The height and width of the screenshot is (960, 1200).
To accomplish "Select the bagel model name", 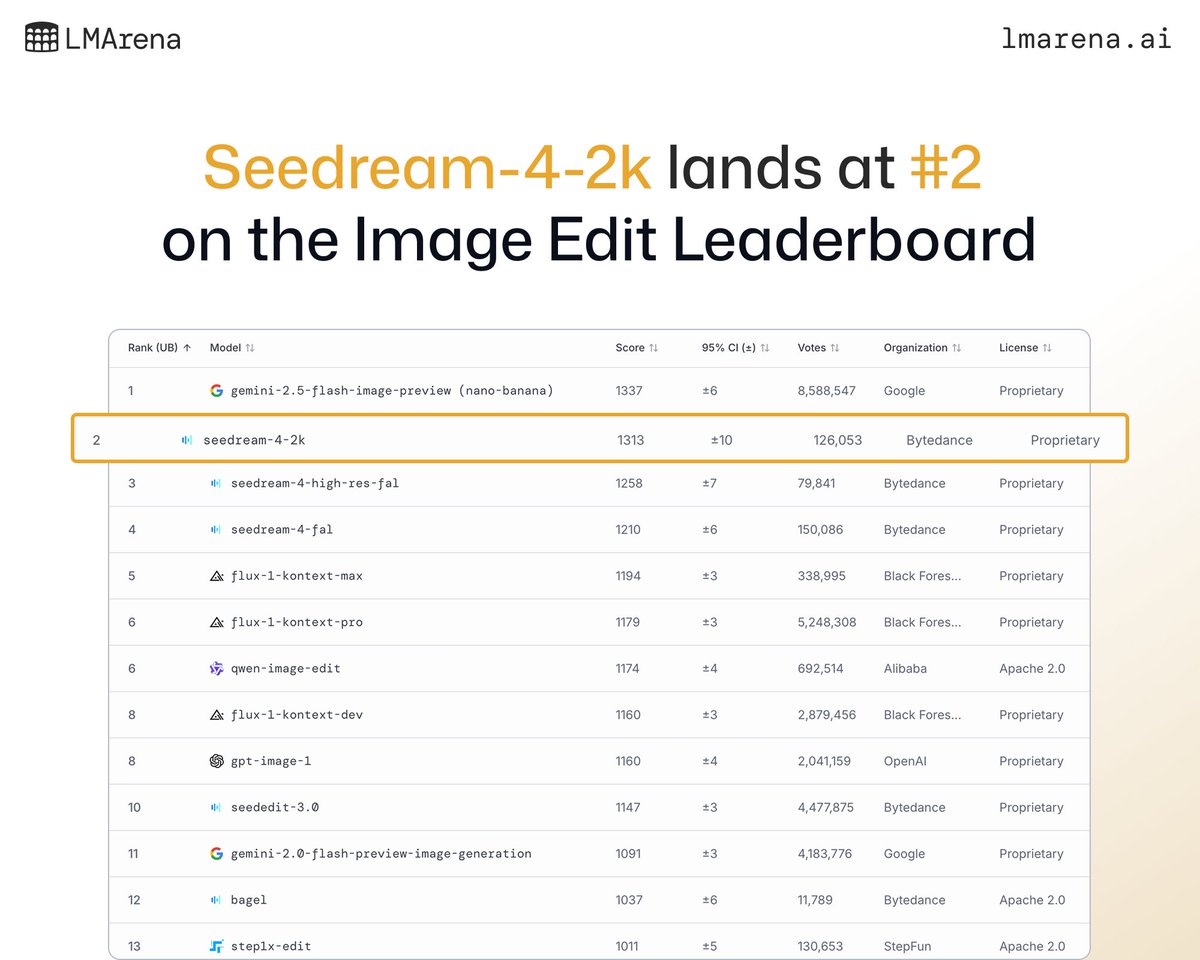I will (x=249, y=900).
